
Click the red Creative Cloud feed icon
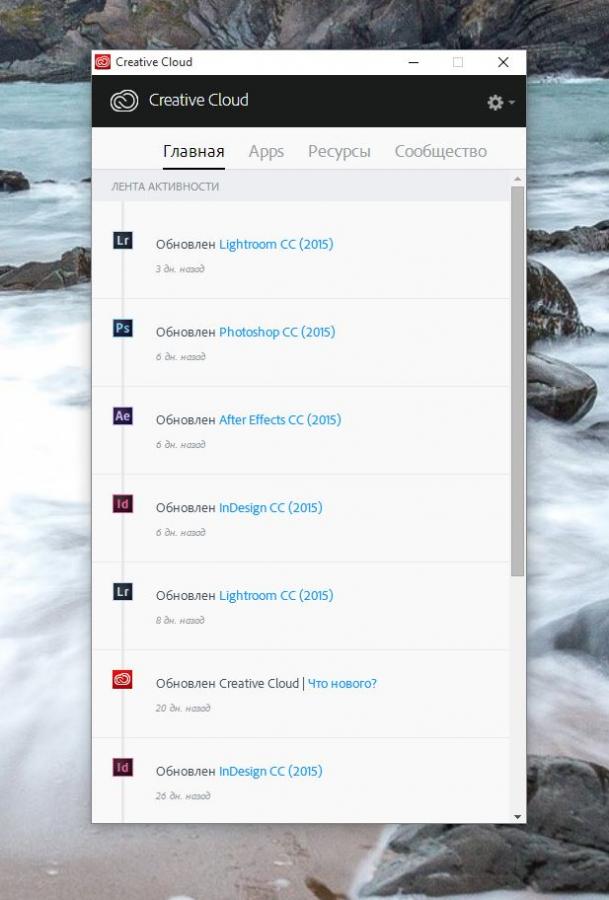(x=123, y=679)
